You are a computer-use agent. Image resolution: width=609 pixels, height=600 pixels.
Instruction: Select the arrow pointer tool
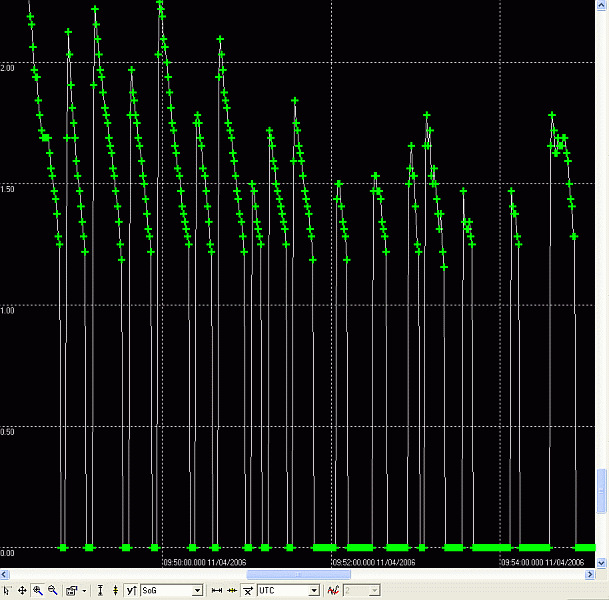pos(8,591)
